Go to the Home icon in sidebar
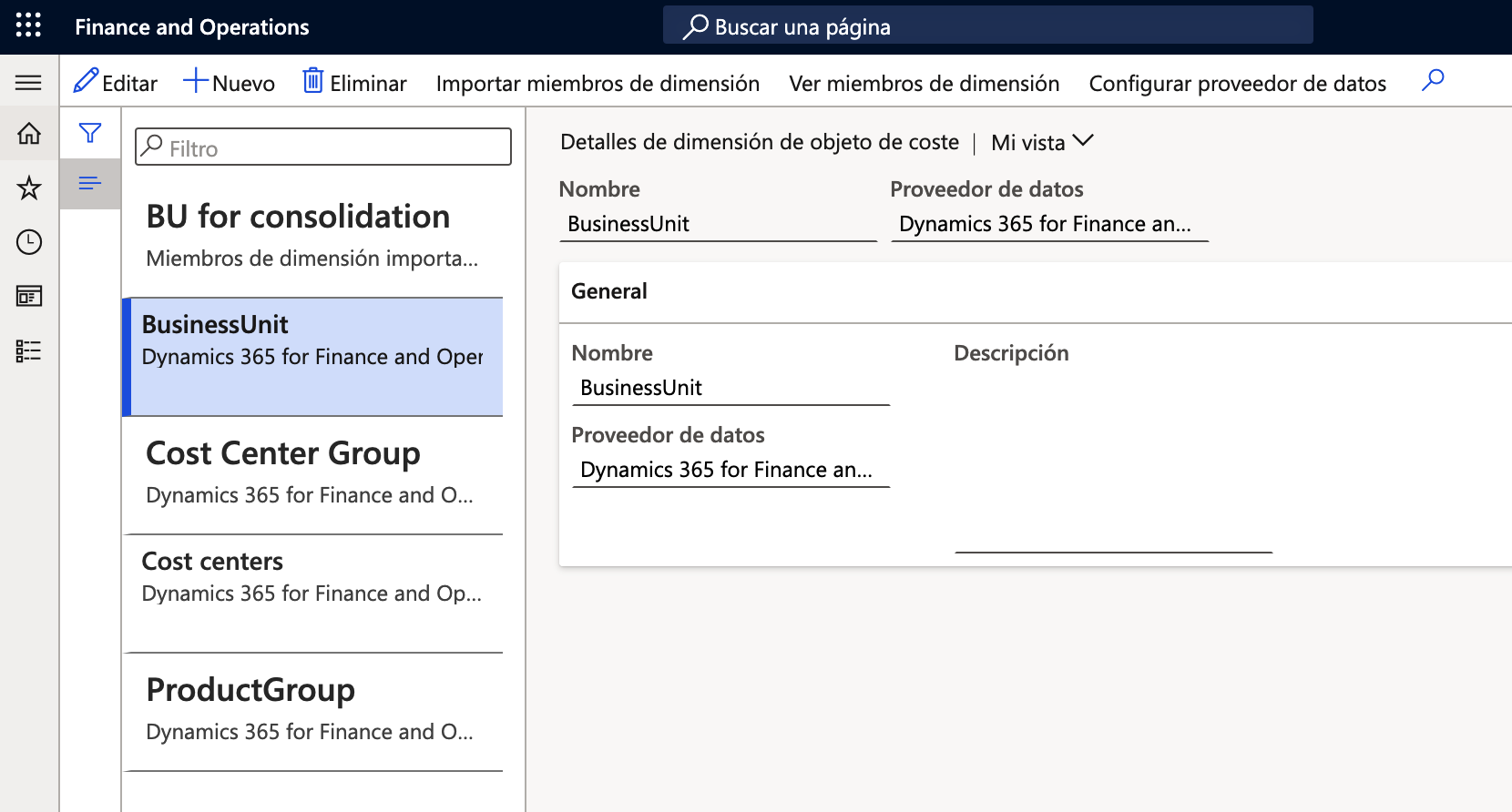This screenshot has height=812, width=1512. (29, 134)
